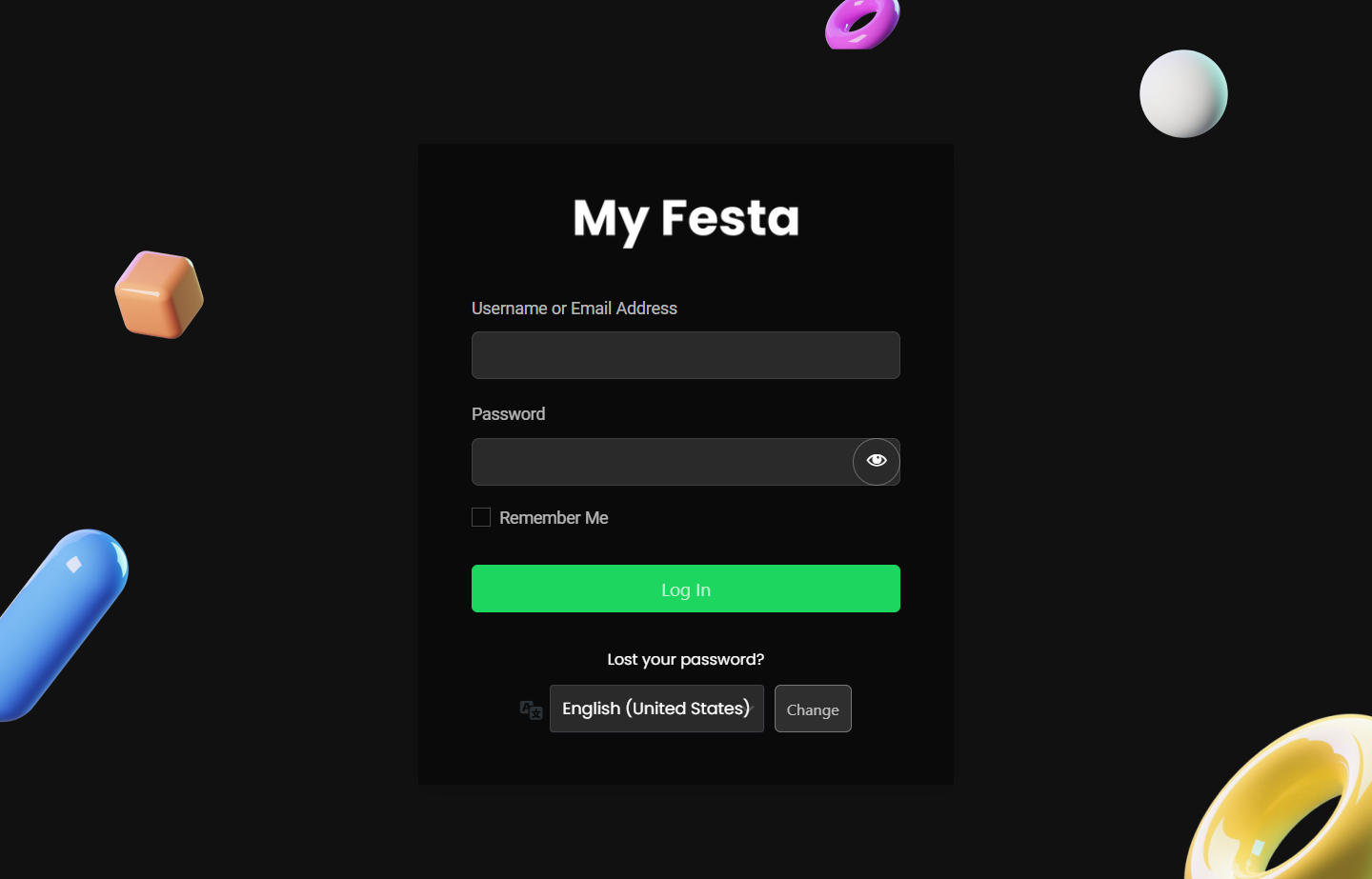The height and width of the screenshot is (879, 1372).
Task: Tick the Remember Me checkbox
Action: 481,517
